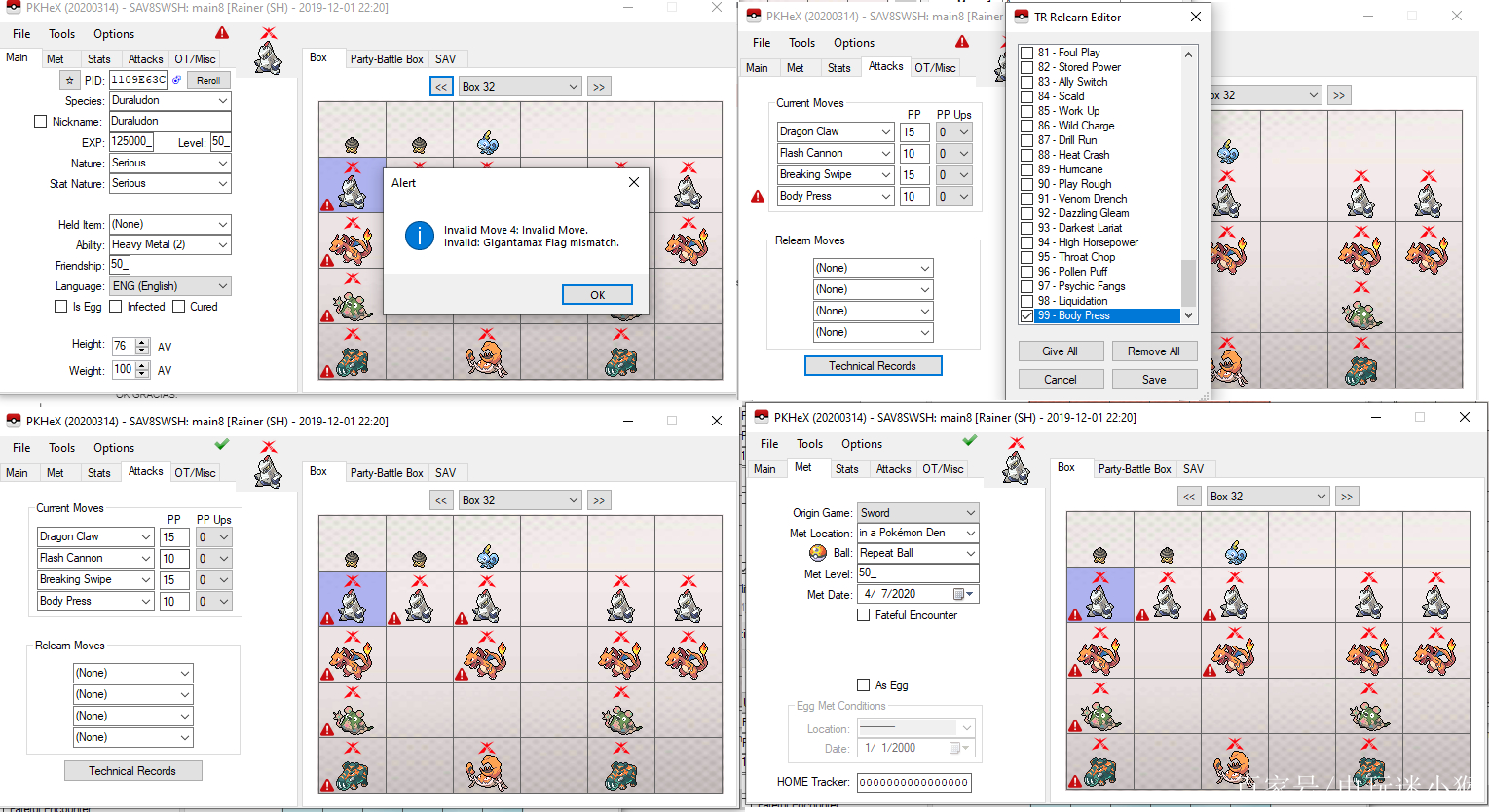Tick the Cured checkbox
Screen dimensions: 1490x812
click(178, 307)
